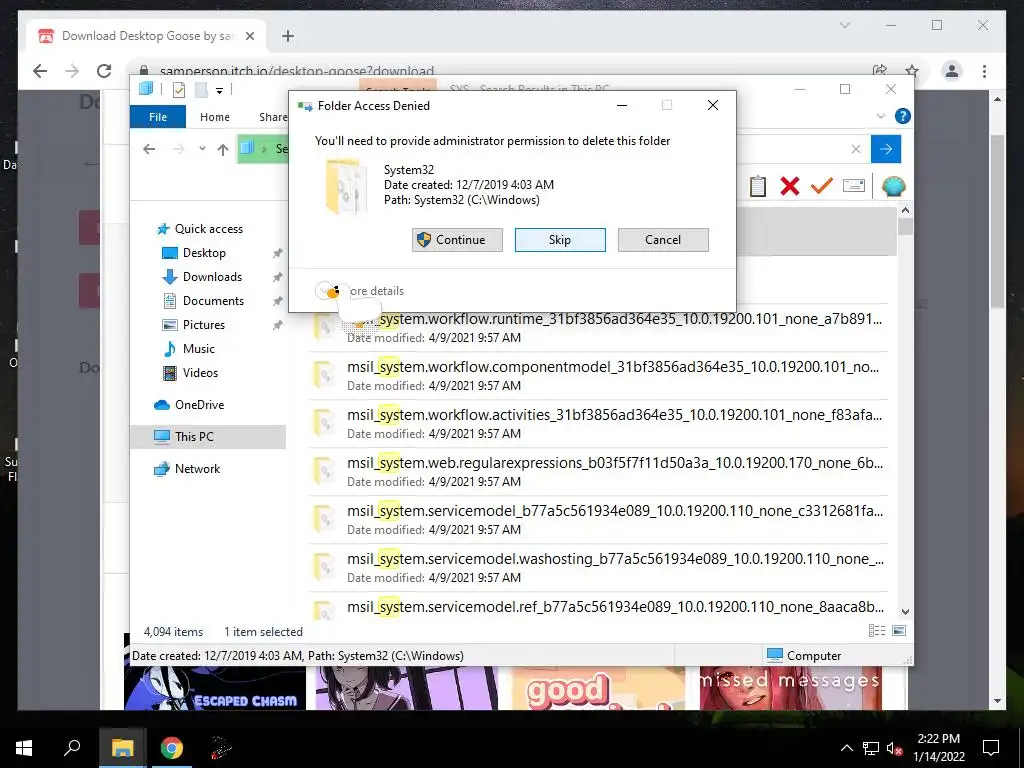Click the blue search arrow button
Screen dimensions: 1024x768
886,149
